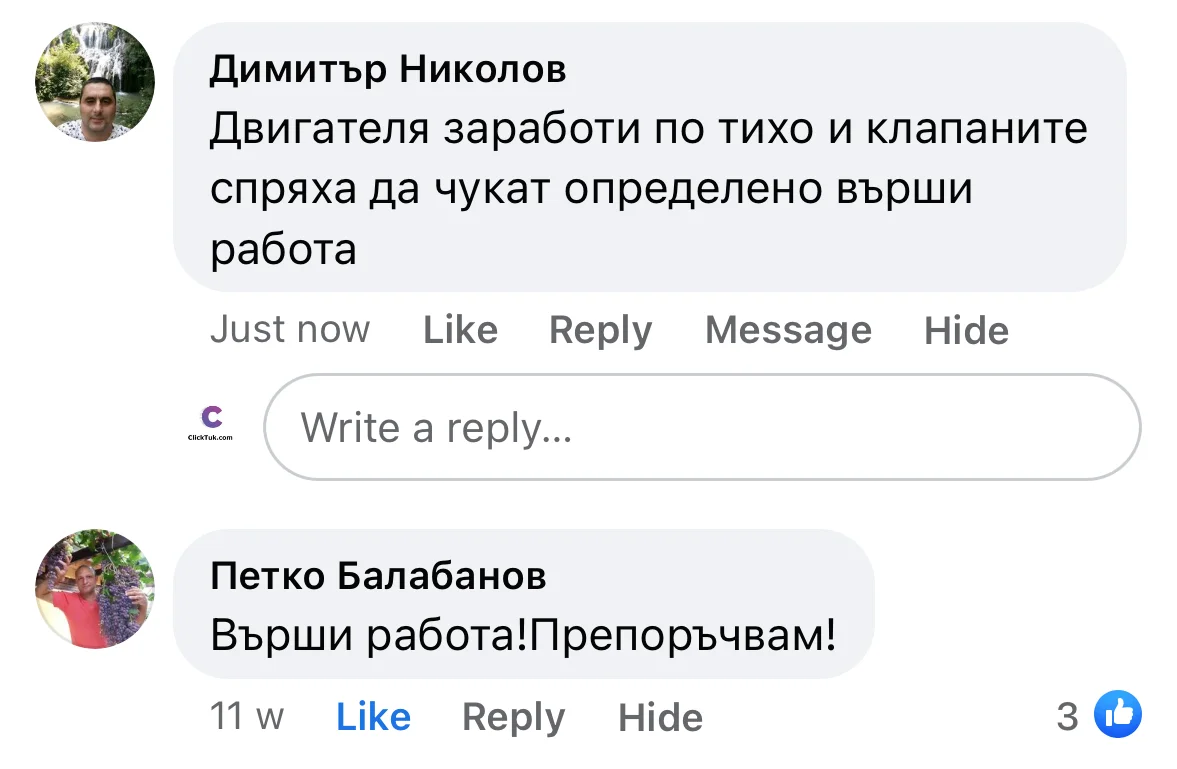Click the name Петко Балабанов

pos(378,576)
